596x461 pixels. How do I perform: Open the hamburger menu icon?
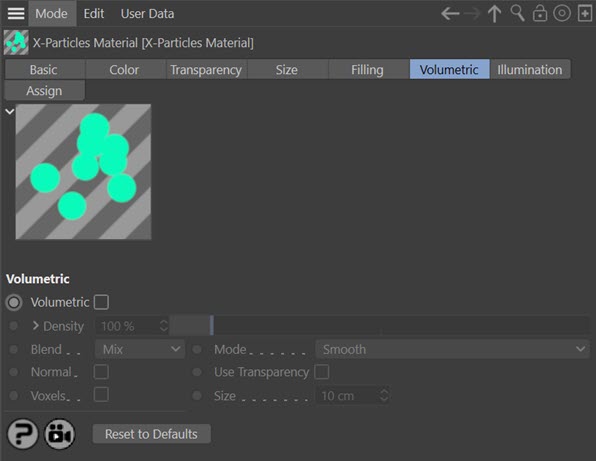click(x=16, y=14)
